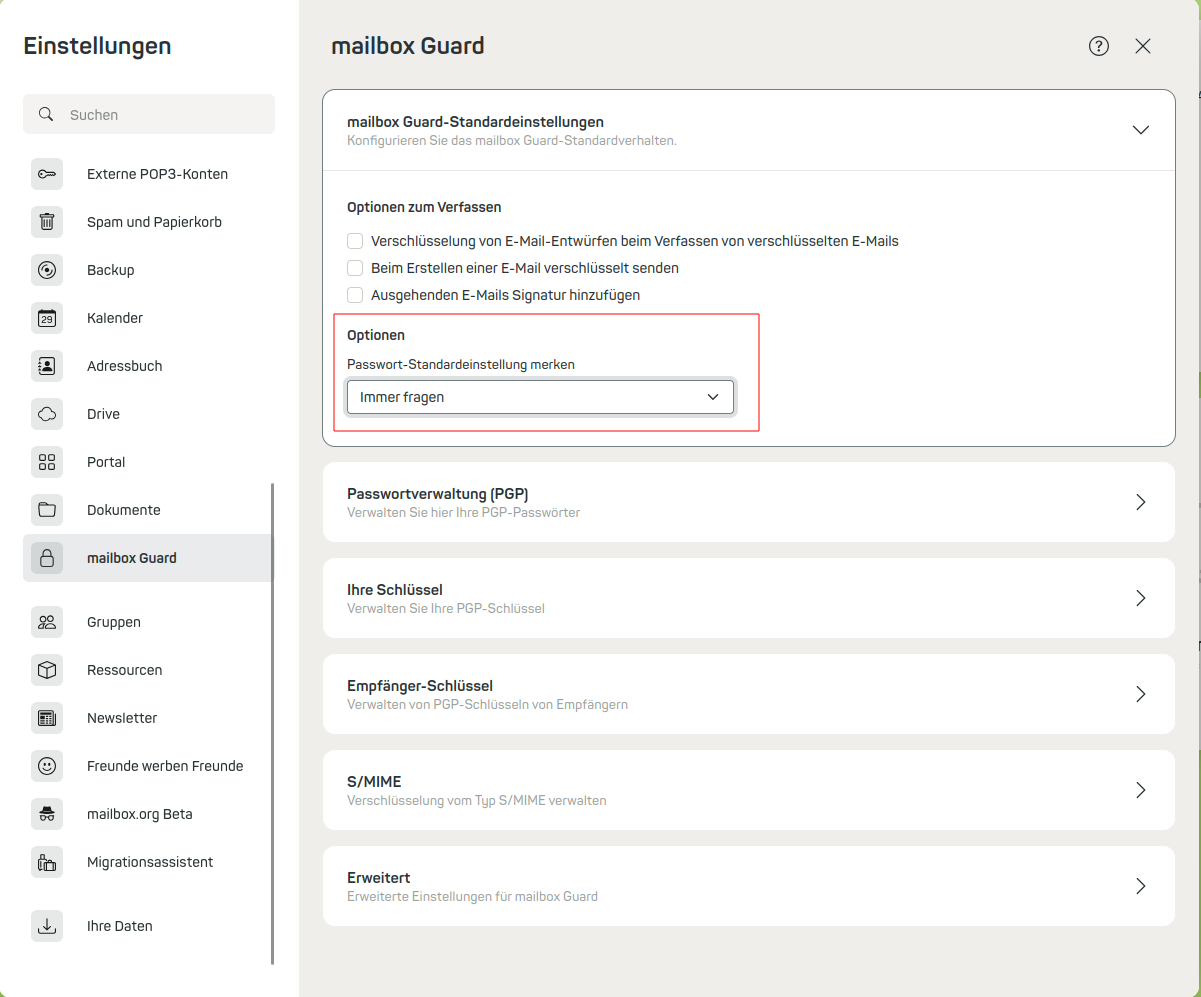
Task: Select Adressbuch in the settings sidebar
Action: tap(148, 366)
